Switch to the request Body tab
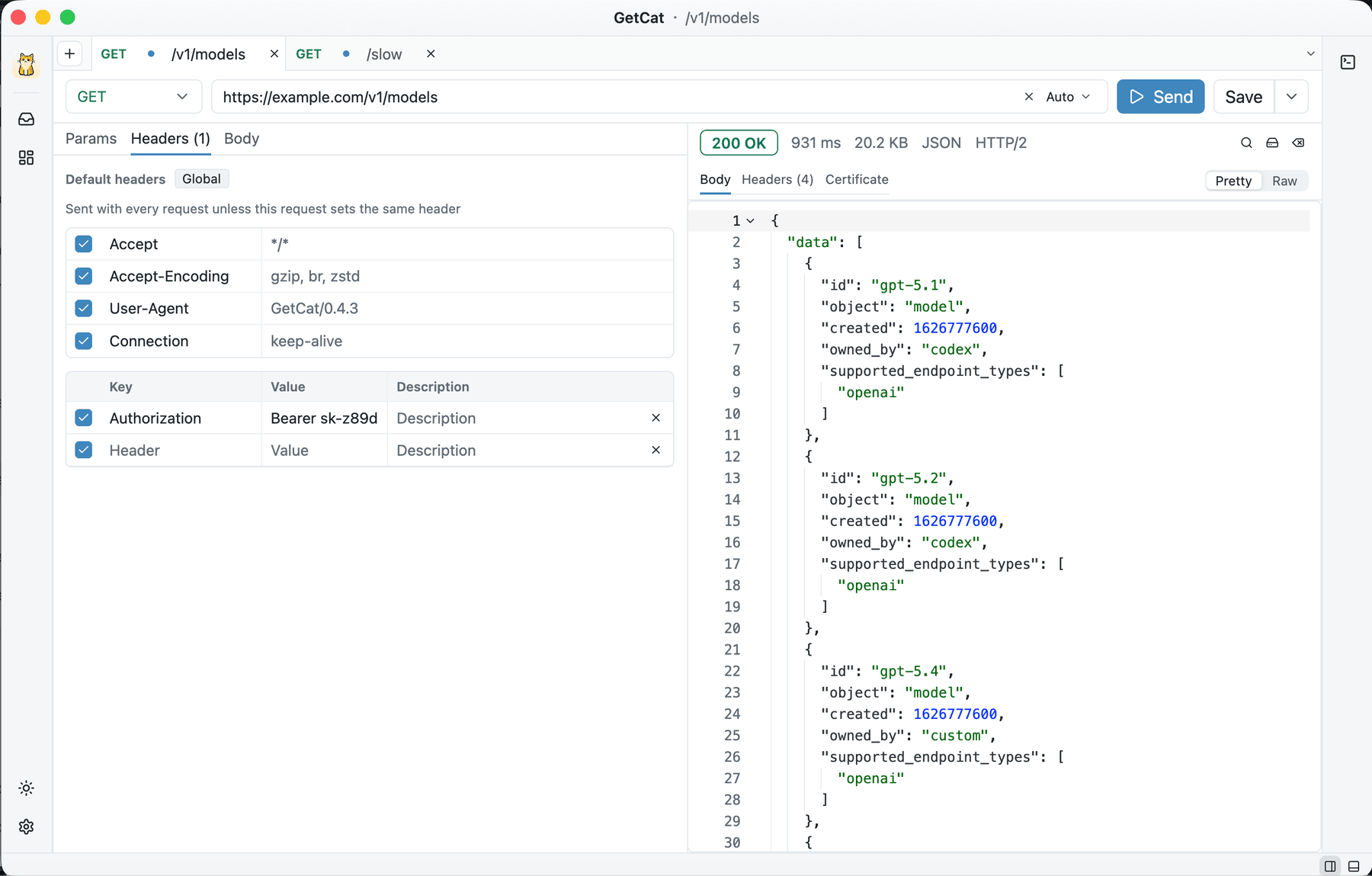This screenshot has height=876, width=1372. click(242, 139)
